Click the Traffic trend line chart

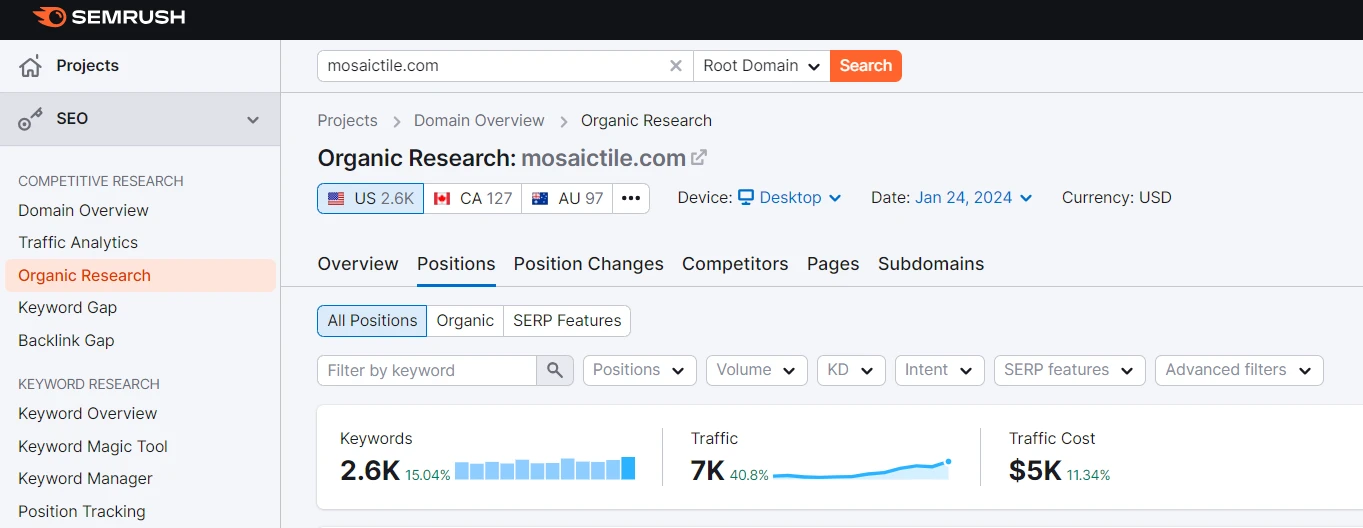click(862, 469)
